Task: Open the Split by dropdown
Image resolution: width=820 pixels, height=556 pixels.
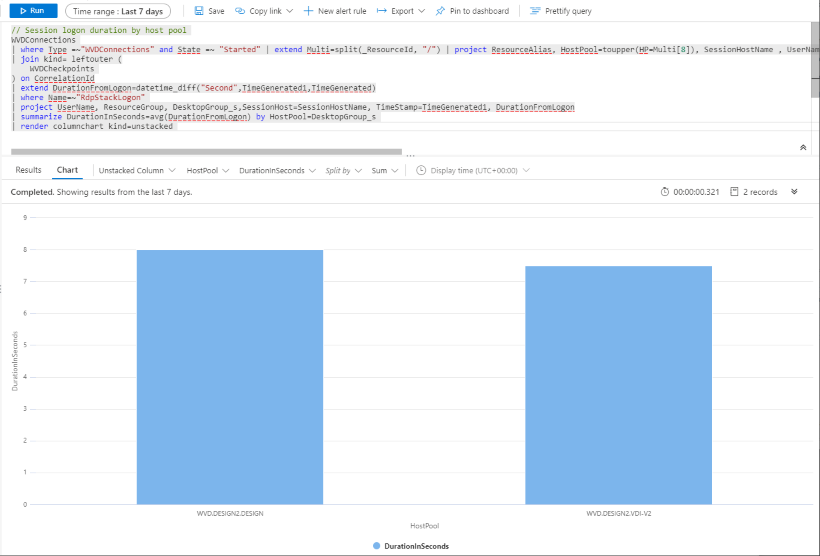Action: click(344, 171)
